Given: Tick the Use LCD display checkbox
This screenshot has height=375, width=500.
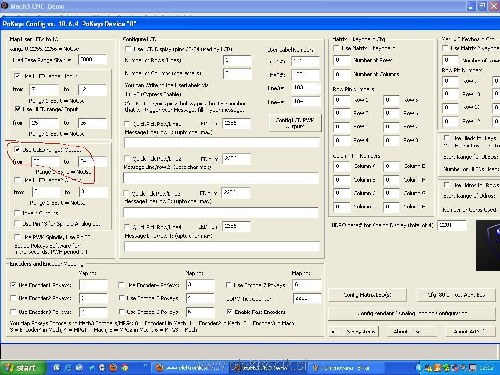Looking at the screenshot, I should click(x=128, y=49).
